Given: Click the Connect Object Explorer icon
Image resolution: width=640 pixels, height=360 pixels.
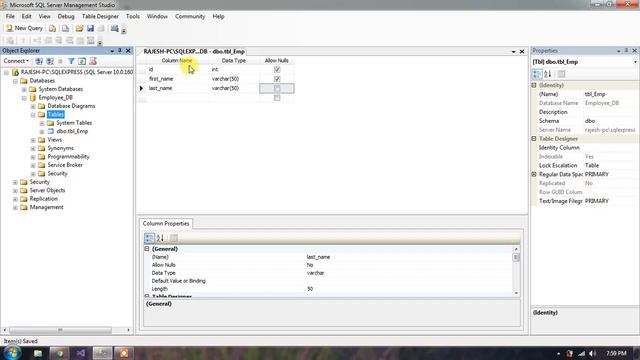Looking at the screenshot, I should click(x=39, y=61).
